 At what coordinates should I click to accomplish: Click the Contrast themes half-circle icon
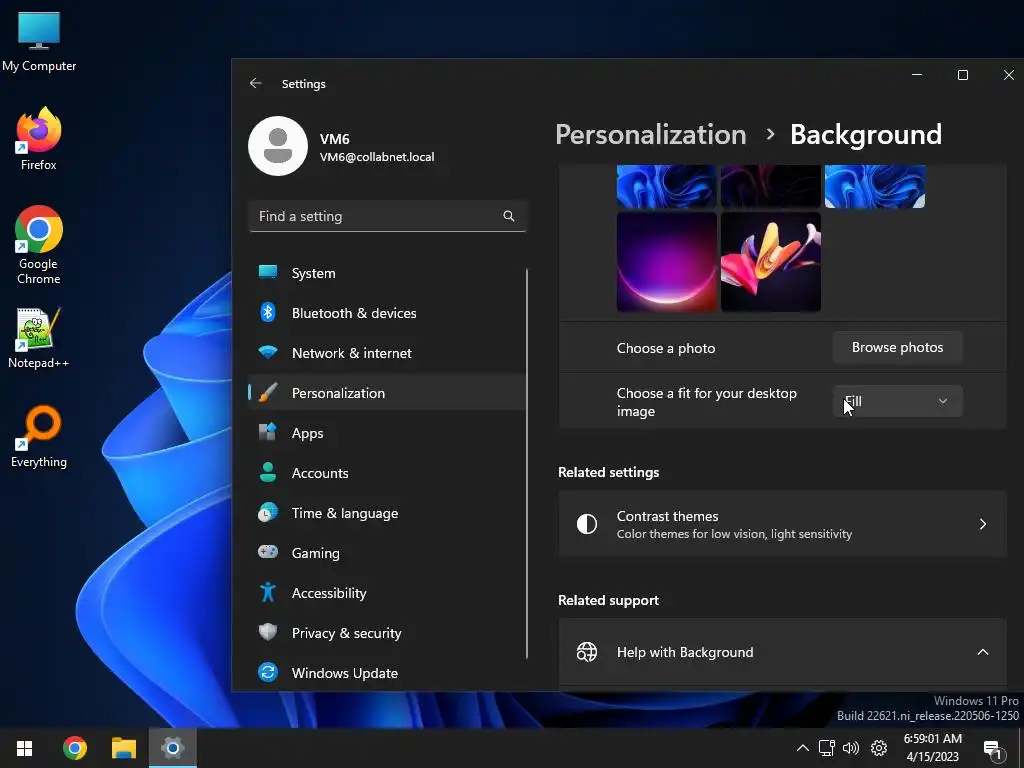click(586, 524)
